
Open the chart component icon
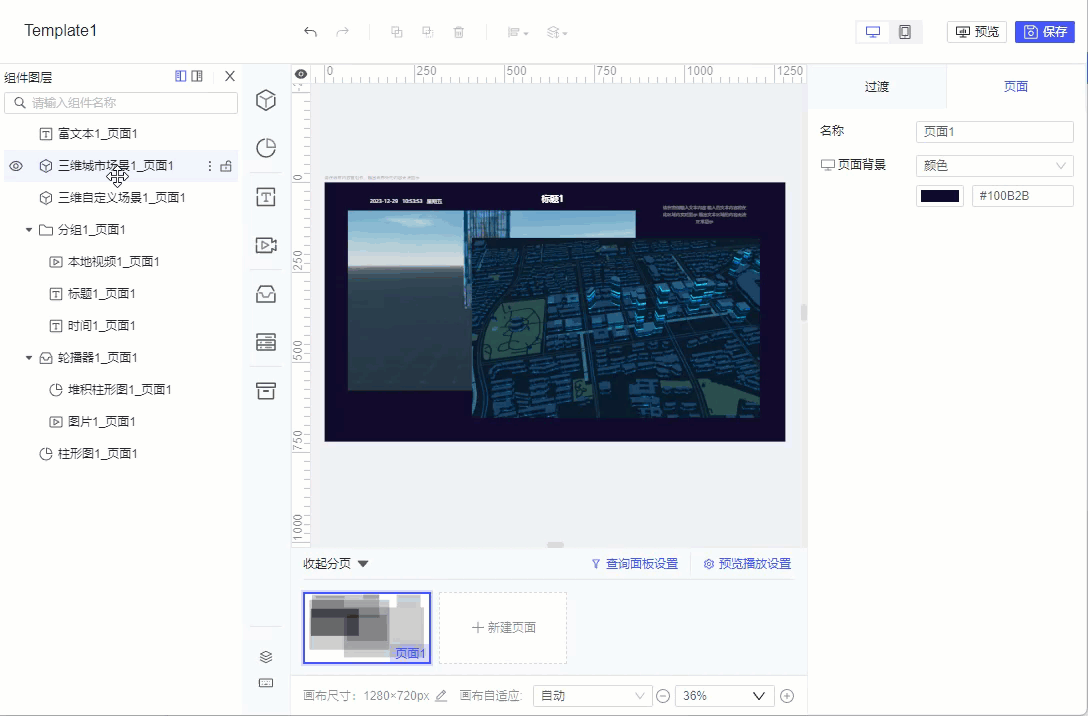click(x=265, y=147)
